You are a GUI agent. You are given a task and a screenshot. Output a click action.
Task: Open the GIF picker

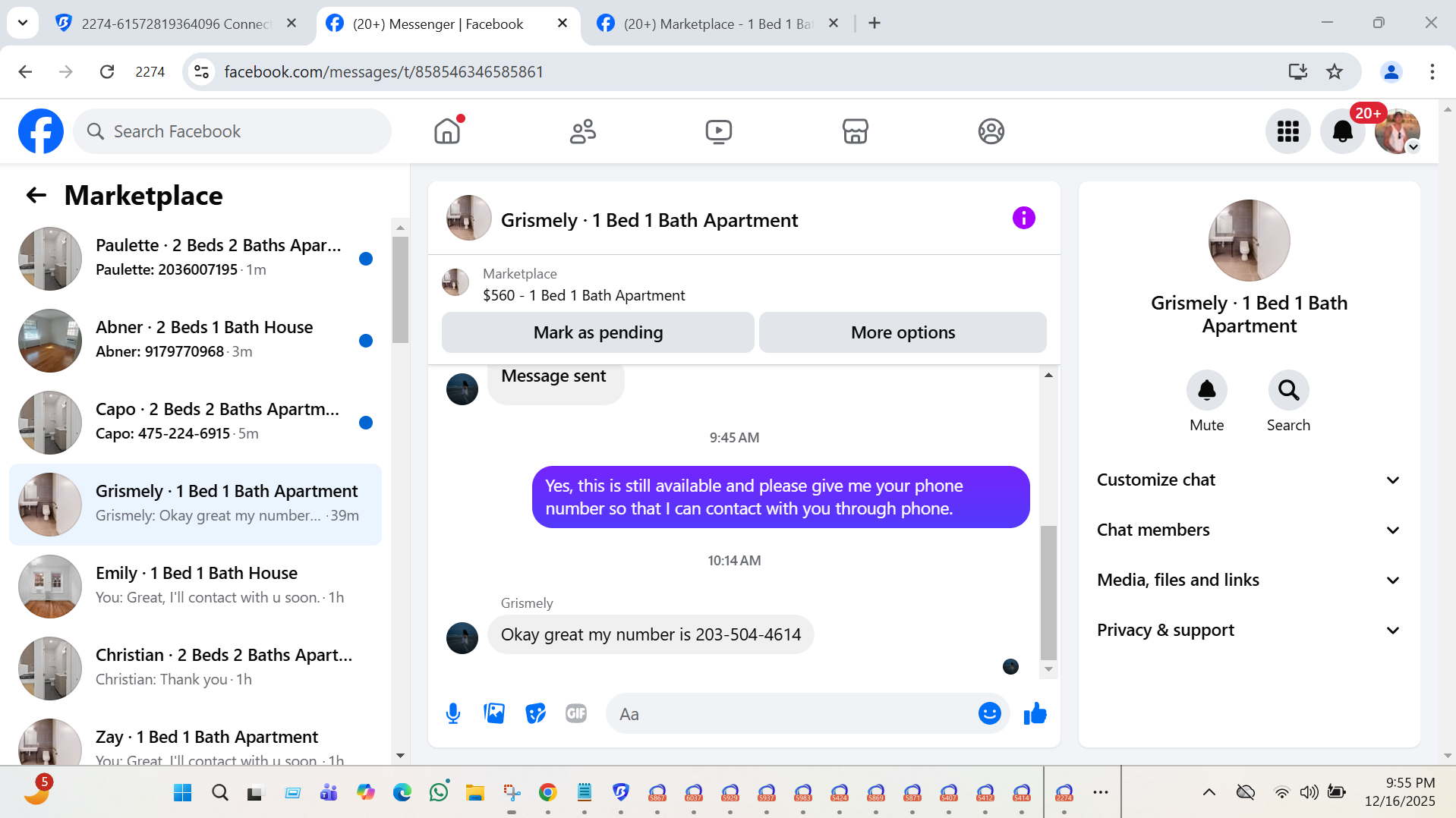click(576, 713)
